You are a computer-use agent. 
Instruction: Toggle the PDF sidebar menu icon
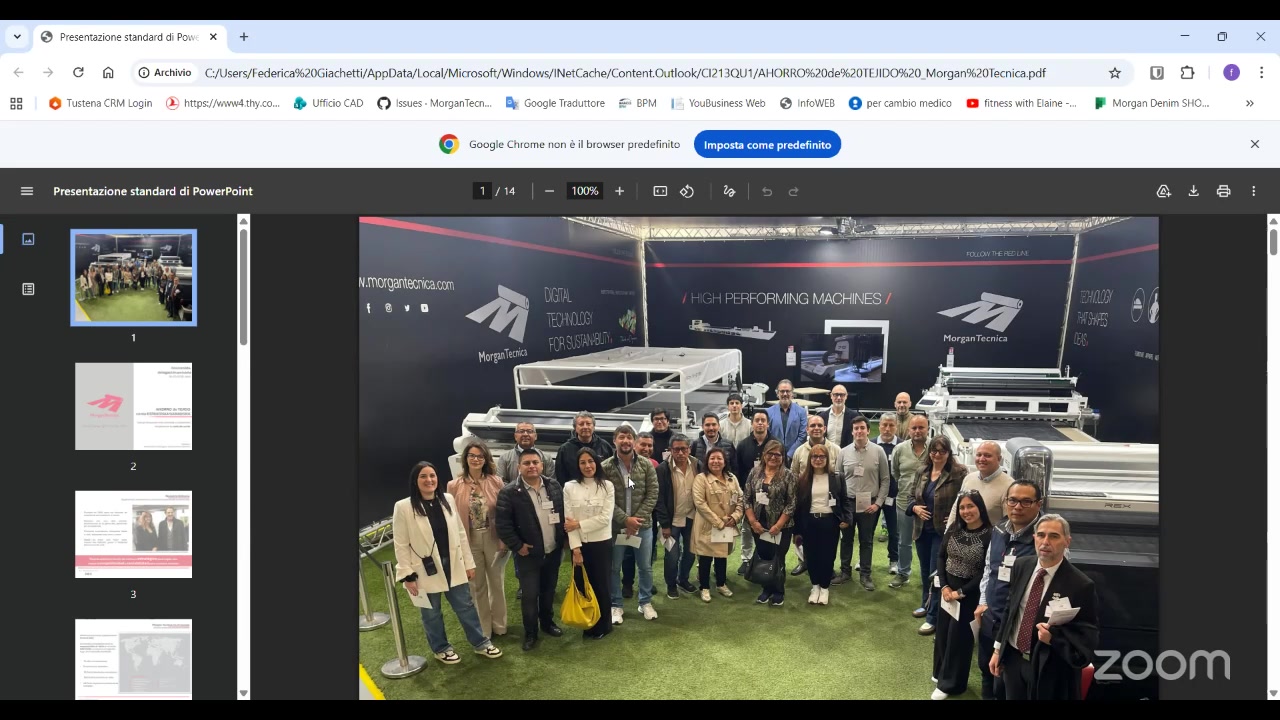coord(27,191)
